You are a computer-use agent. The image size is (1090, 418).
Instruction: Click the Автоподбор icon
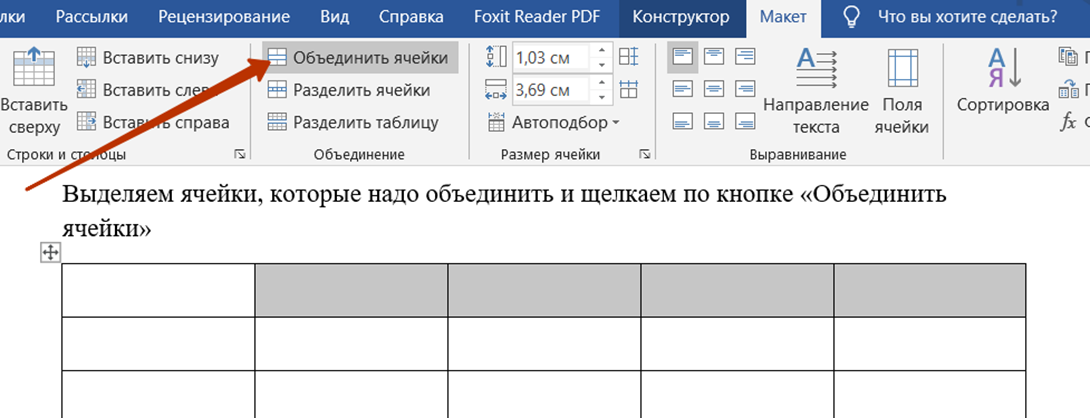click(x=496, y=122)
